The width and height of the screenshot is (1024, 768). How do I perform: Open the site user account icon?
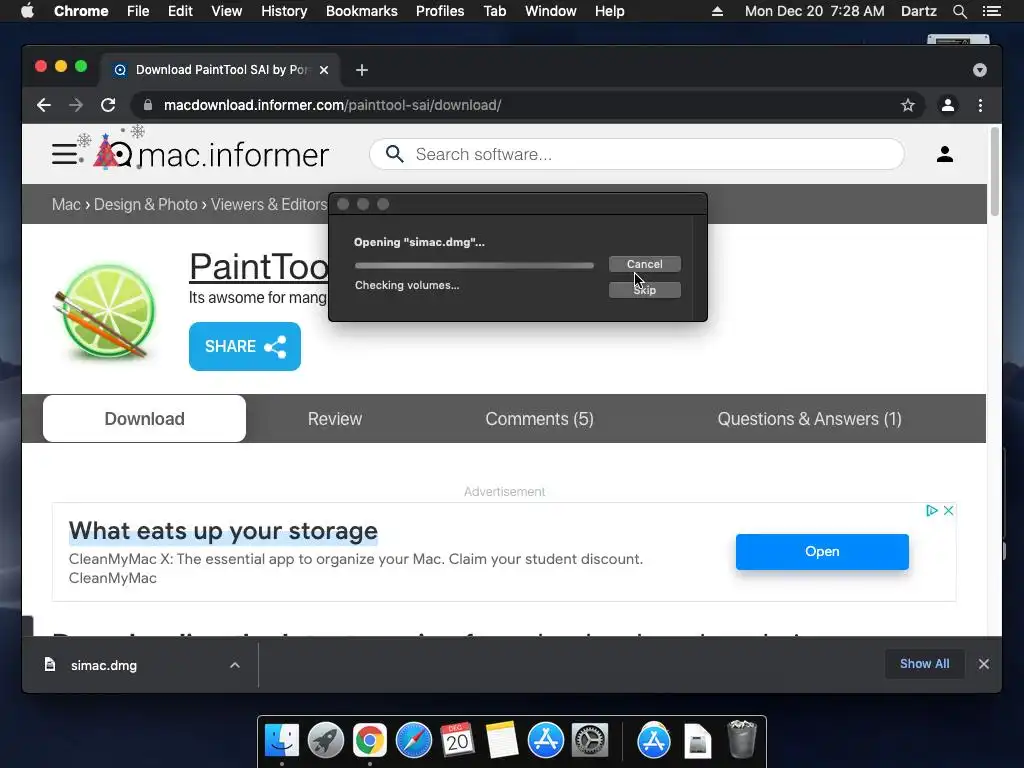(944, 154)
